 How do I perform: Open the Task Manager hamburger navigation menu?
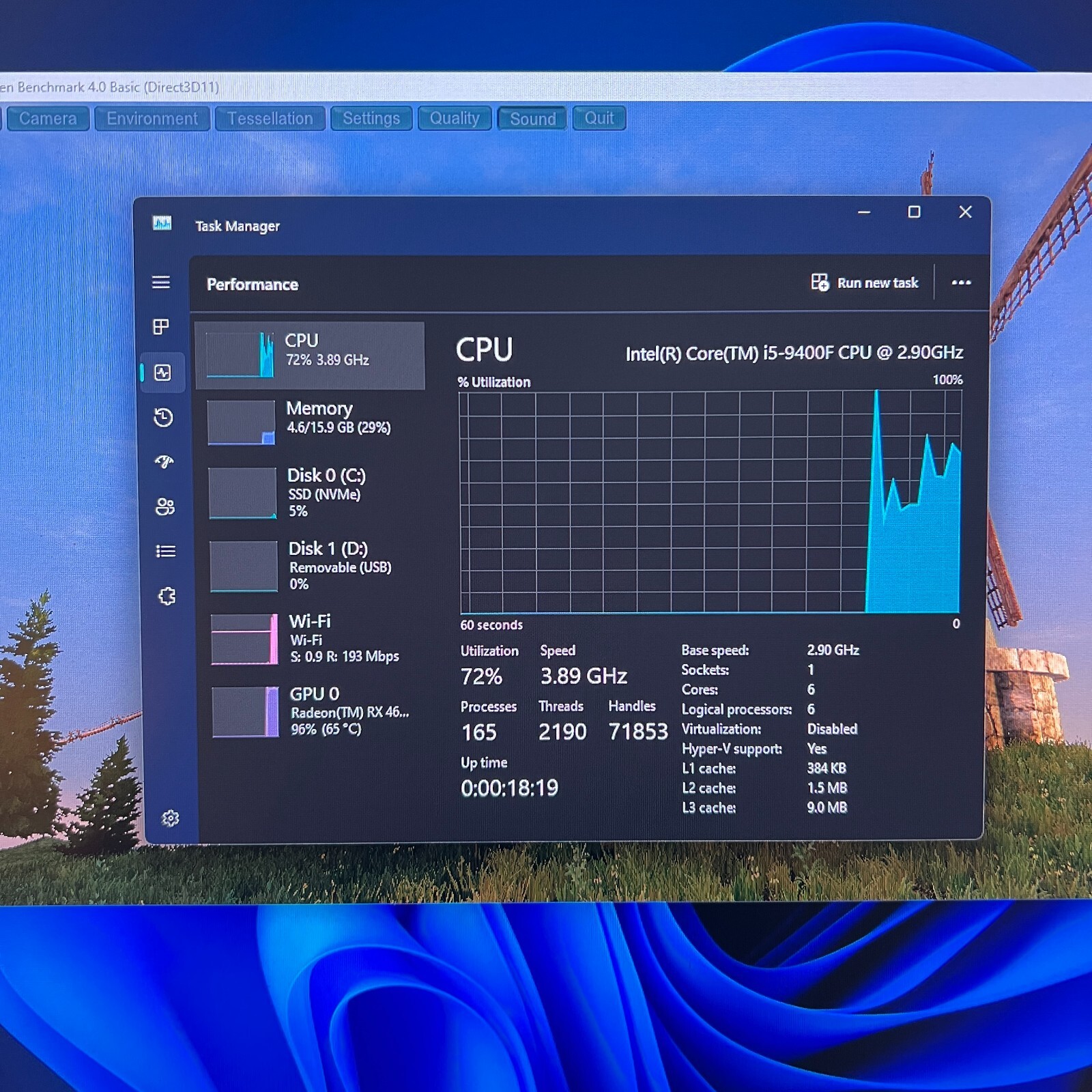coord(161,282)
